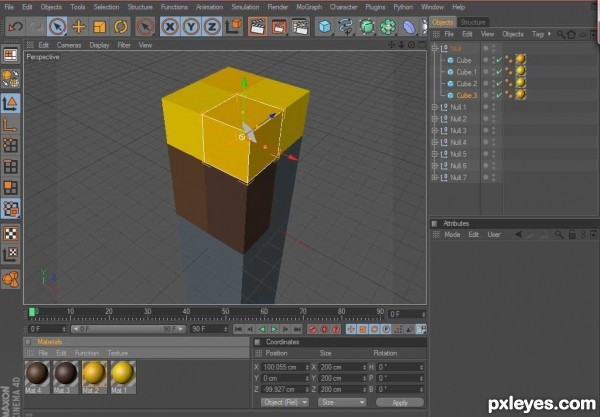
Task: Open the MoGraph menu
Action: tap(309, 7)
